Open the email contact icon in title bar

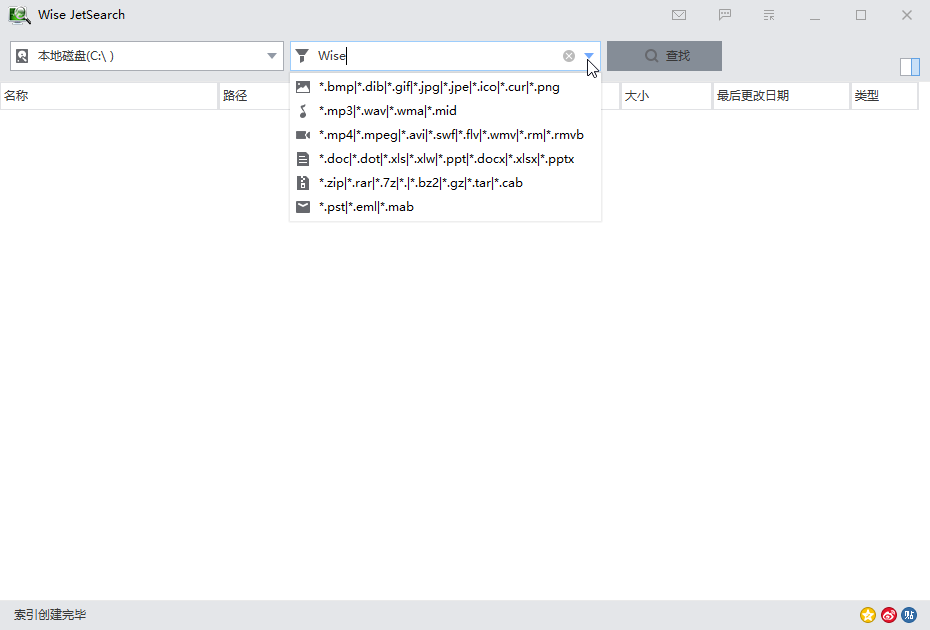(x=679, y=15)
